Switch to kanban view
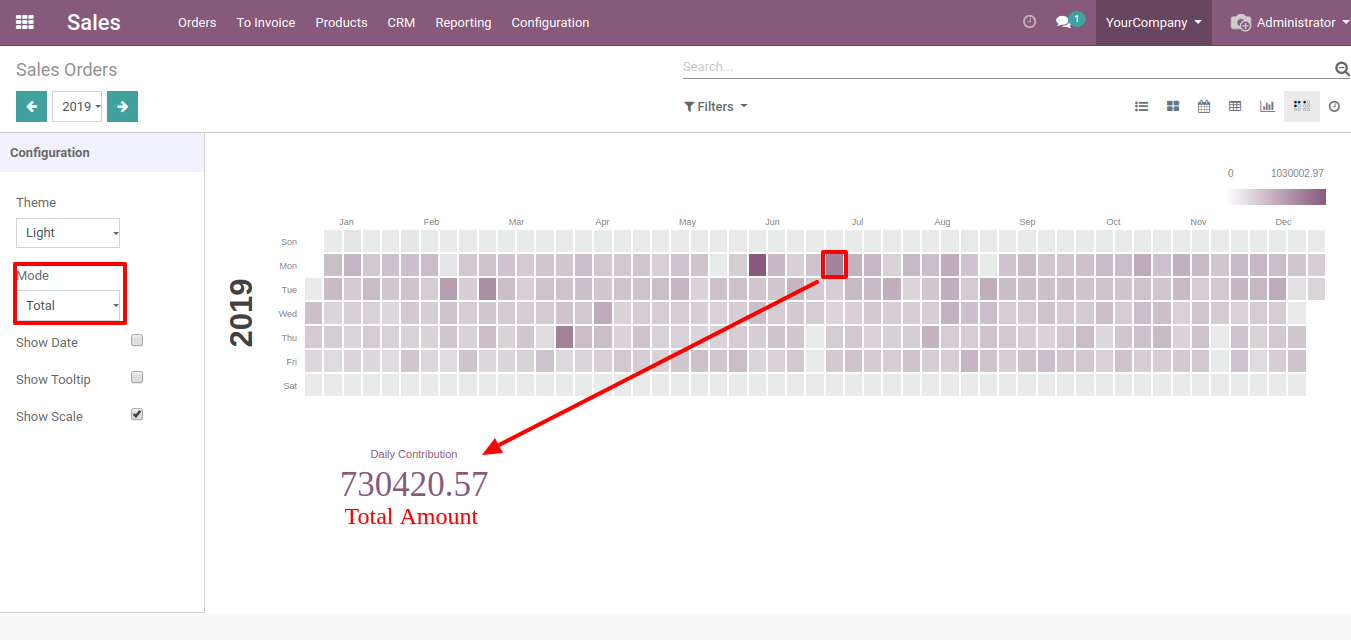Image resolution: width=1351 pixels, height=640 pixels. [1173, 107]
